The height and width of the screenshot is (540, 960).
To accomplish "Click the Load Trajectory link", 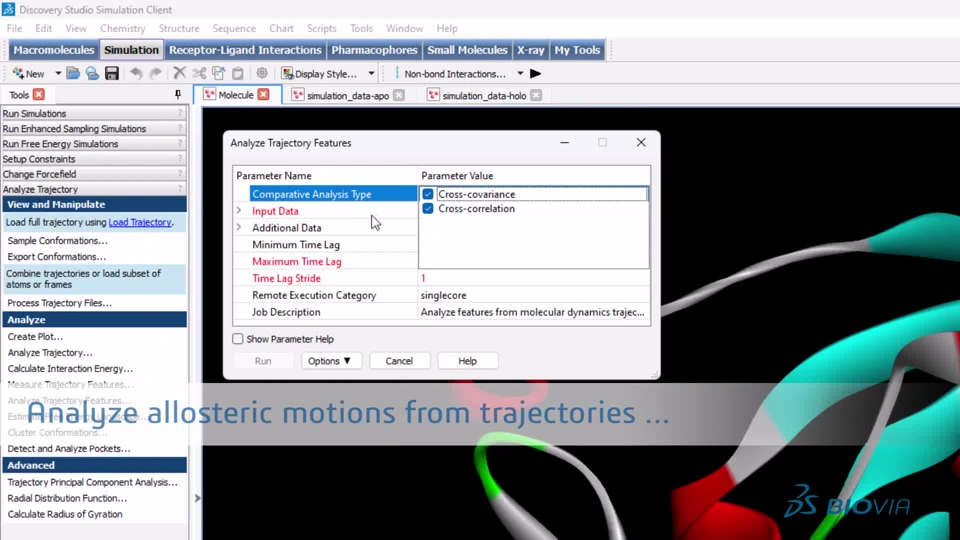I will (140, 222).
